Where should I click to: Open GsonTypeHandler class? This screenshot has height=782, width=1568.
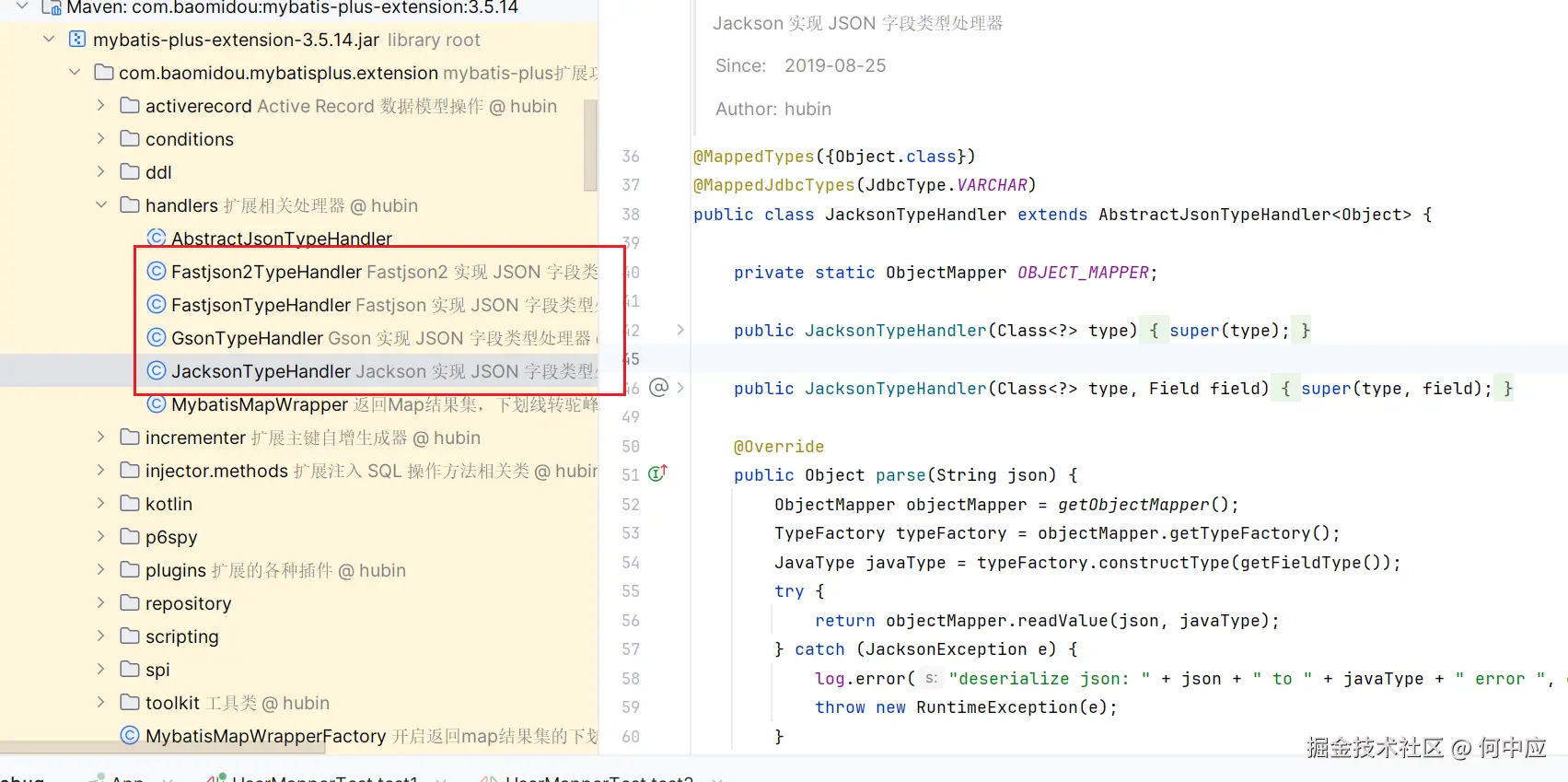pos(247,338)
